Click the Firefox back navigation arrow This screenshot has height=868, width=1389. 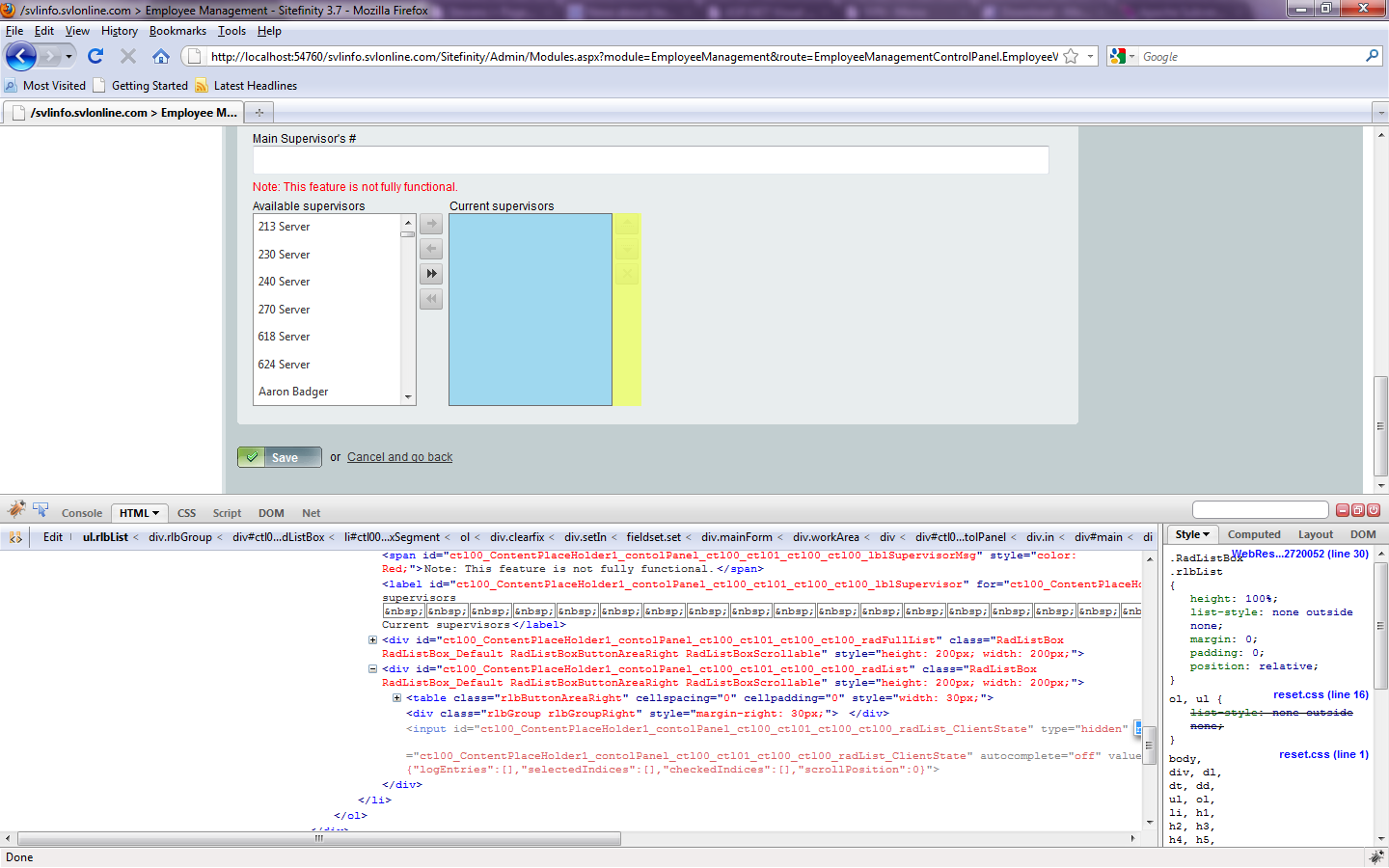pos(21,57)
